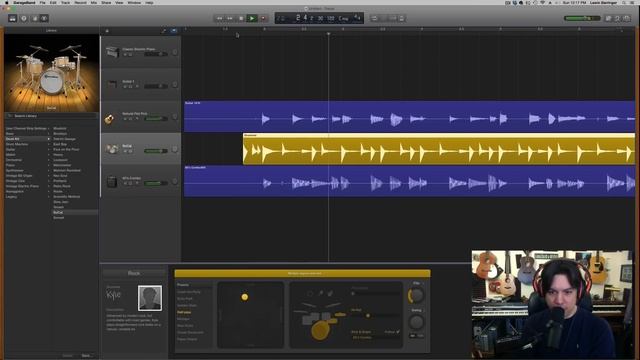Viewport: 640px width, 360px height.
Task: Toggle the Catch Playhead button
Action: 174,31
